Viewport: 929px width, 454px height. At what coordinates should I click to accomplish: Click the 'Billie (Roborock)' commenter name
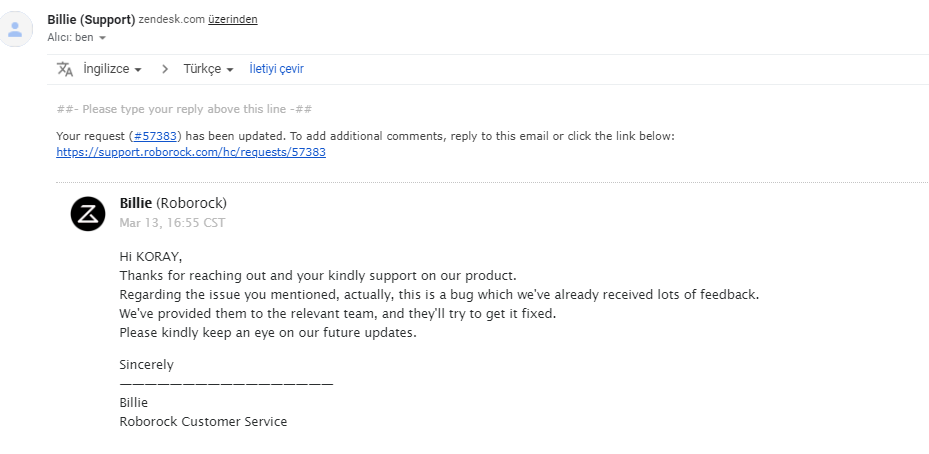click(173, 203)
